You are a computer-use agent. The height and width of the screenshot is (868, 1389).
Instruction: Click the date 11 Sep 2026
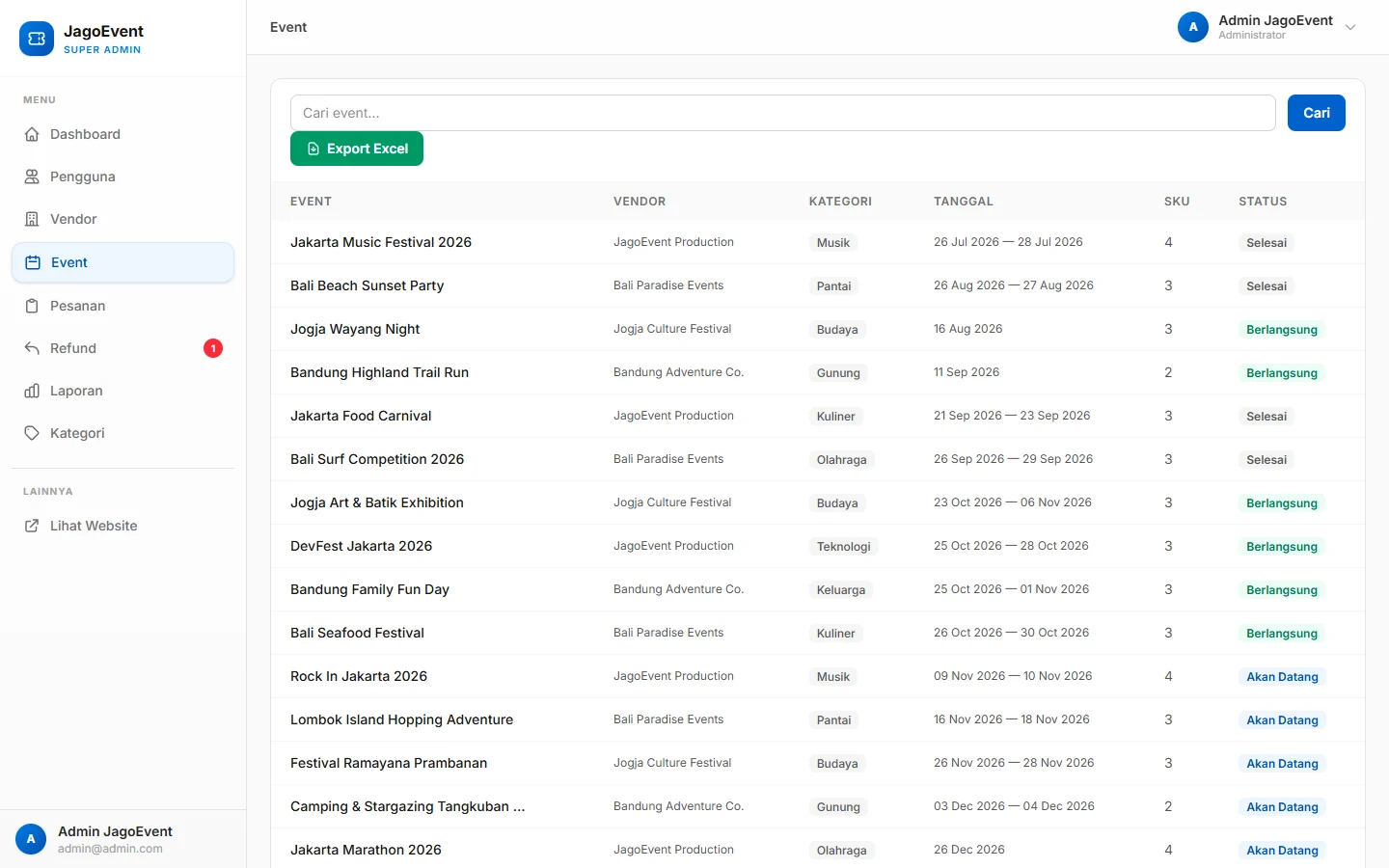[967, 372]
